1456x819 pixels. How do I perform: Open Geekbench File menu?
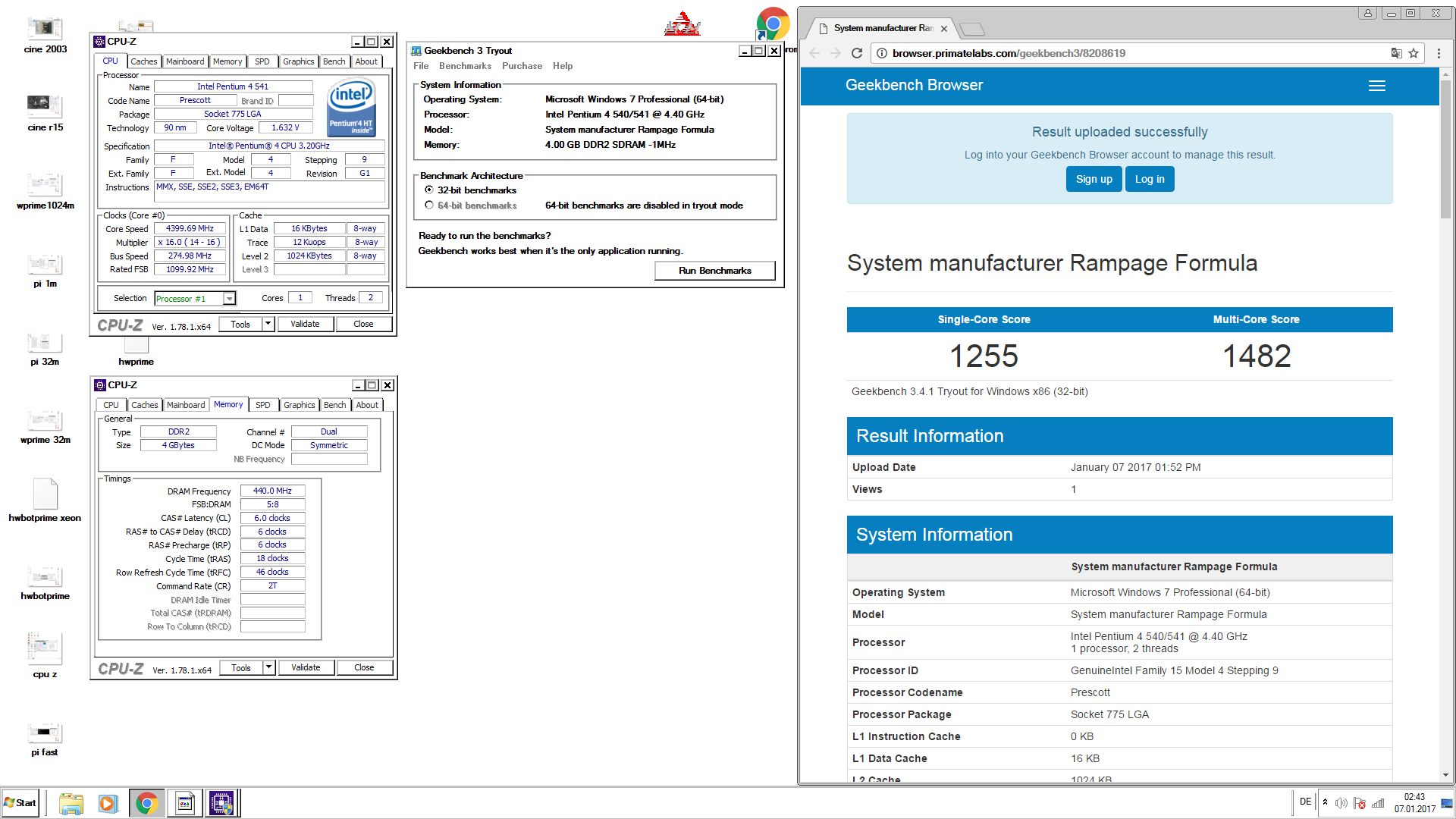pyautogui.click(x=421, y=66)
